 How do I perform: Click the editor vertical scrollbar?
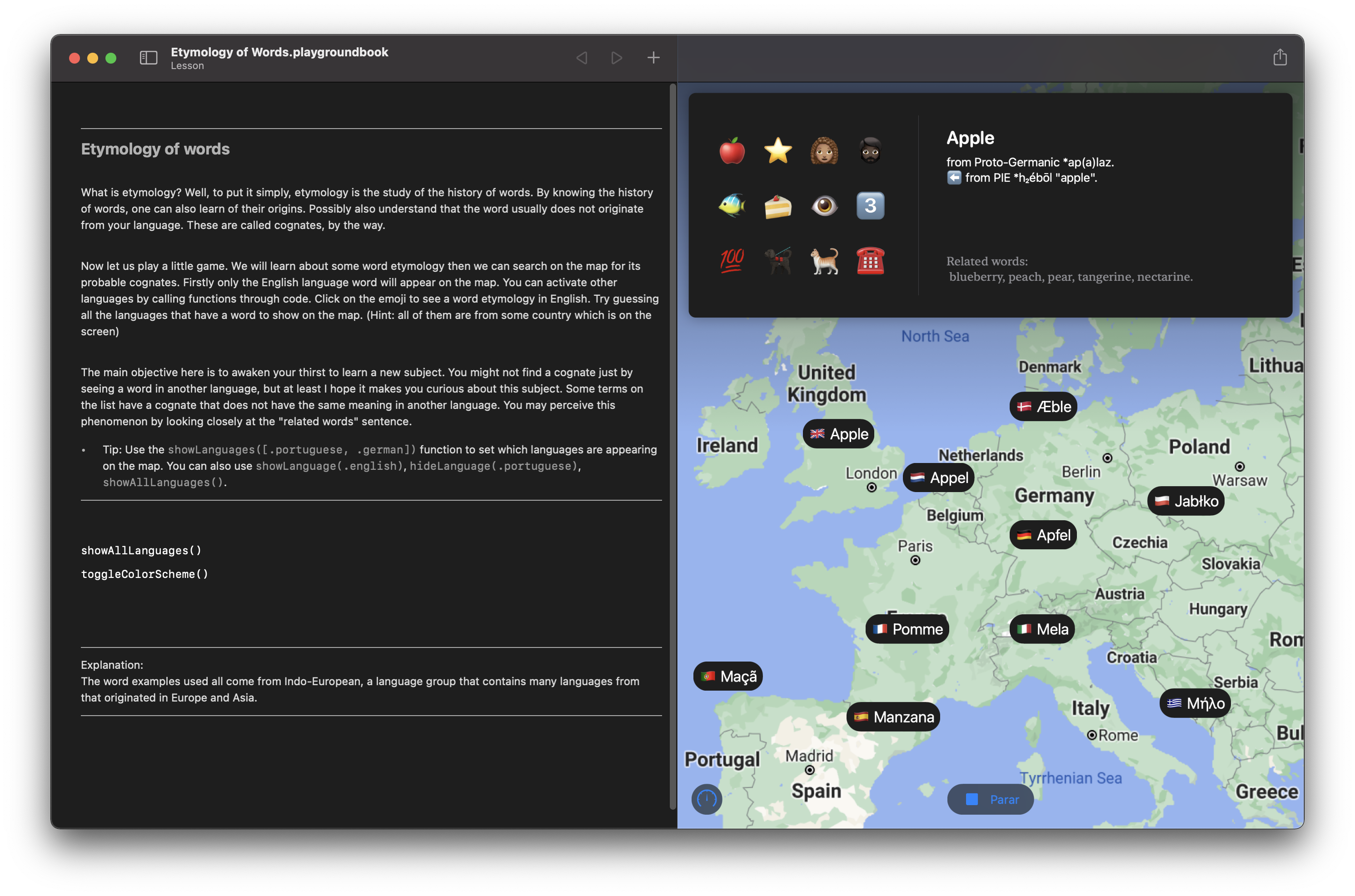tap(673, 446)
